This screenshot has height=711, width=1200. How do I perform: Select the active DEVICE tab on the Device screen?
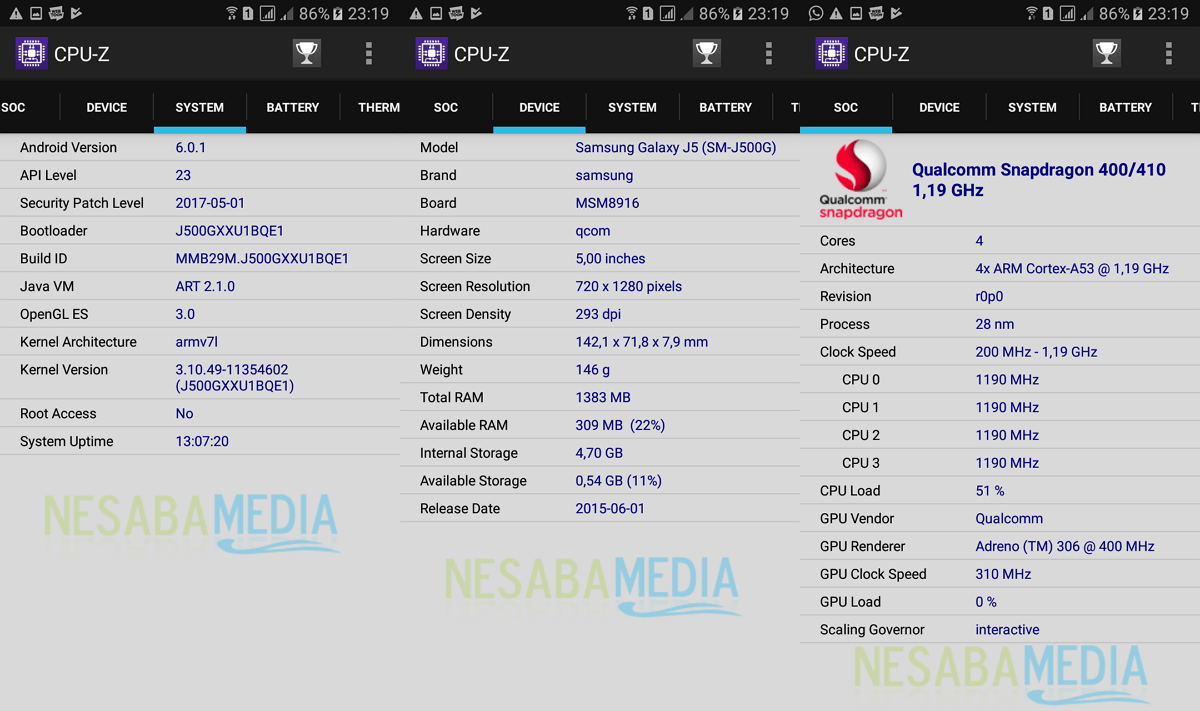[540, 107]
